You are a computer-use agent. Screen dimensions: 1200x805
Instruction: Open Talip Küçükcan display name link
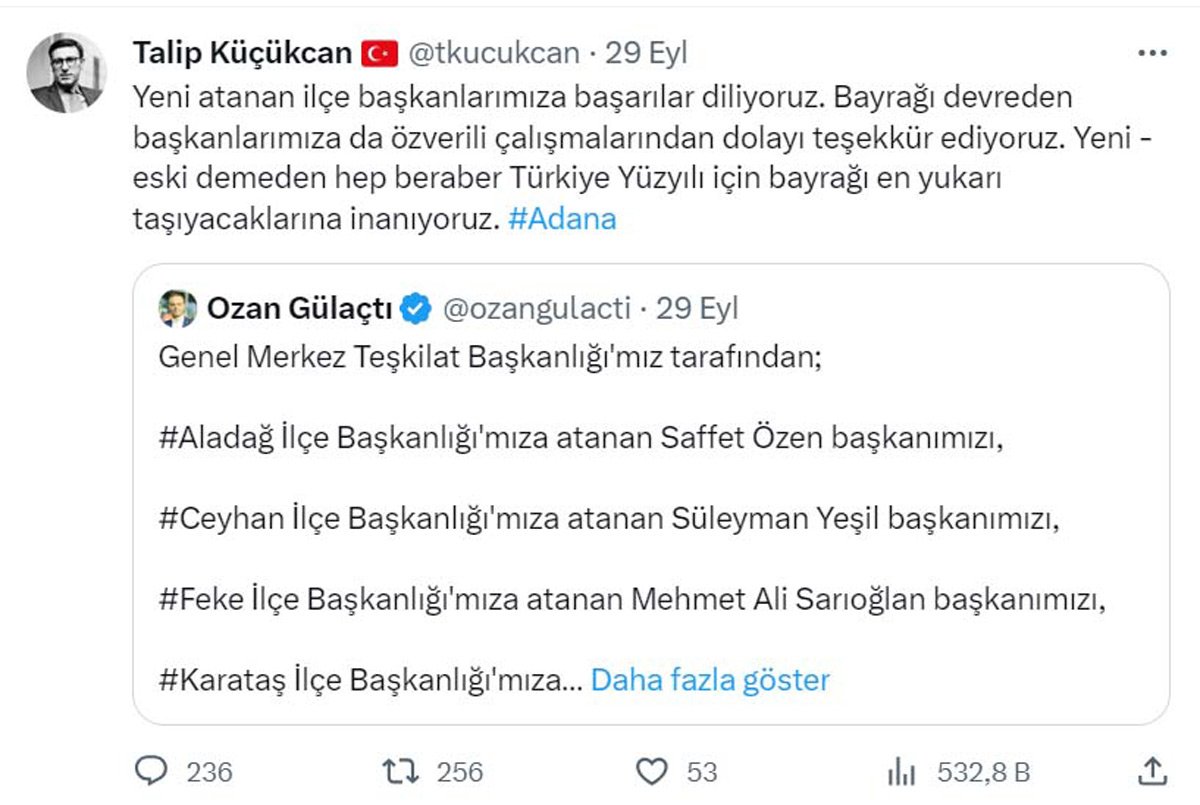coord(242,53)
